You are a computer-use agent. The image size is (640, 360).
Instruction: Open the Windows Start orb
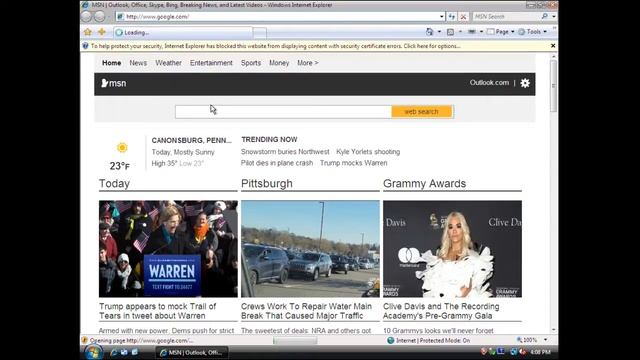(x=93, y=352)
